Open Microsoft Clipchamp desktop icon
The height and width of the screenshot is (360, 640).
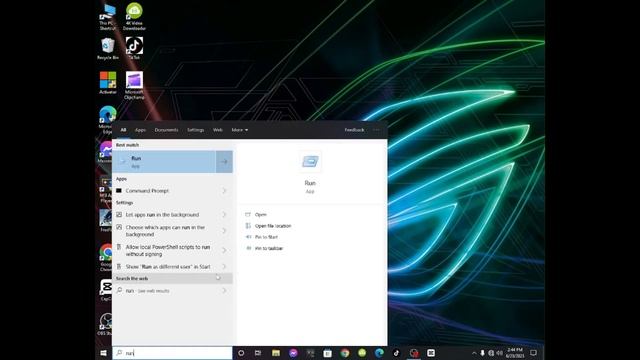tap(134, 85)
